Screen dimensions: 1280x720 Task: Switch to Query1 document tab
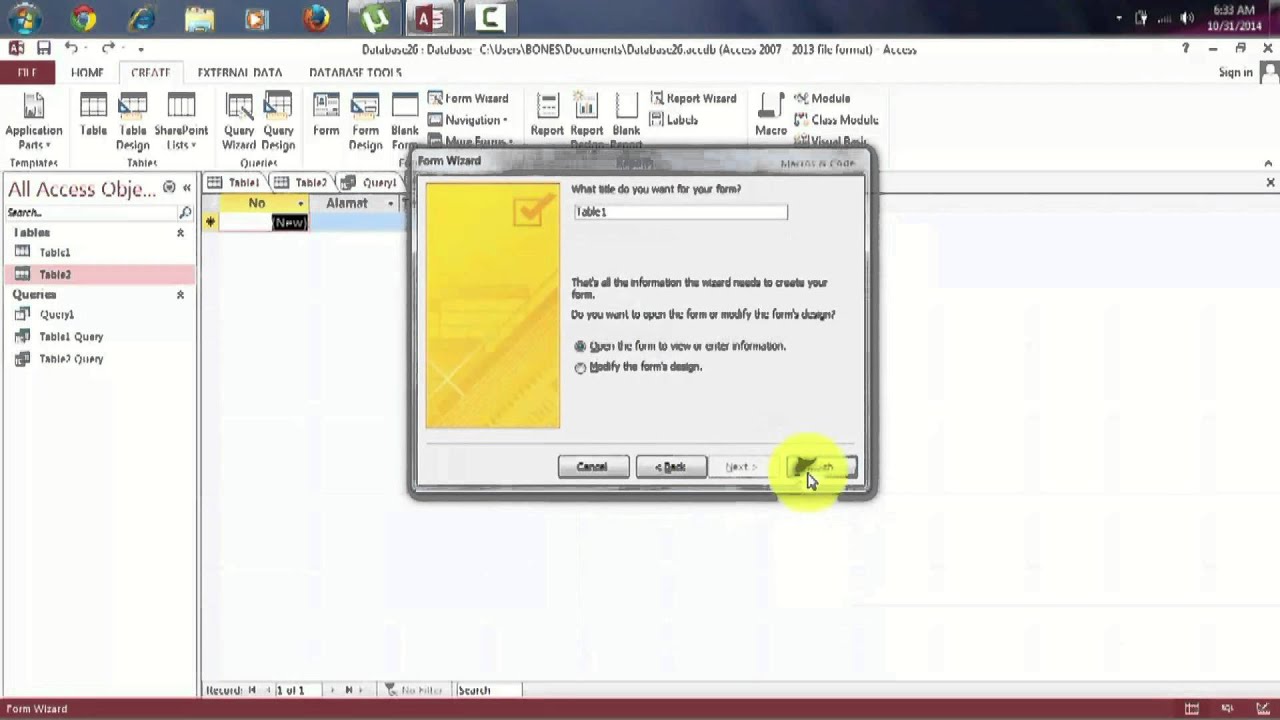tap(369, 182)
